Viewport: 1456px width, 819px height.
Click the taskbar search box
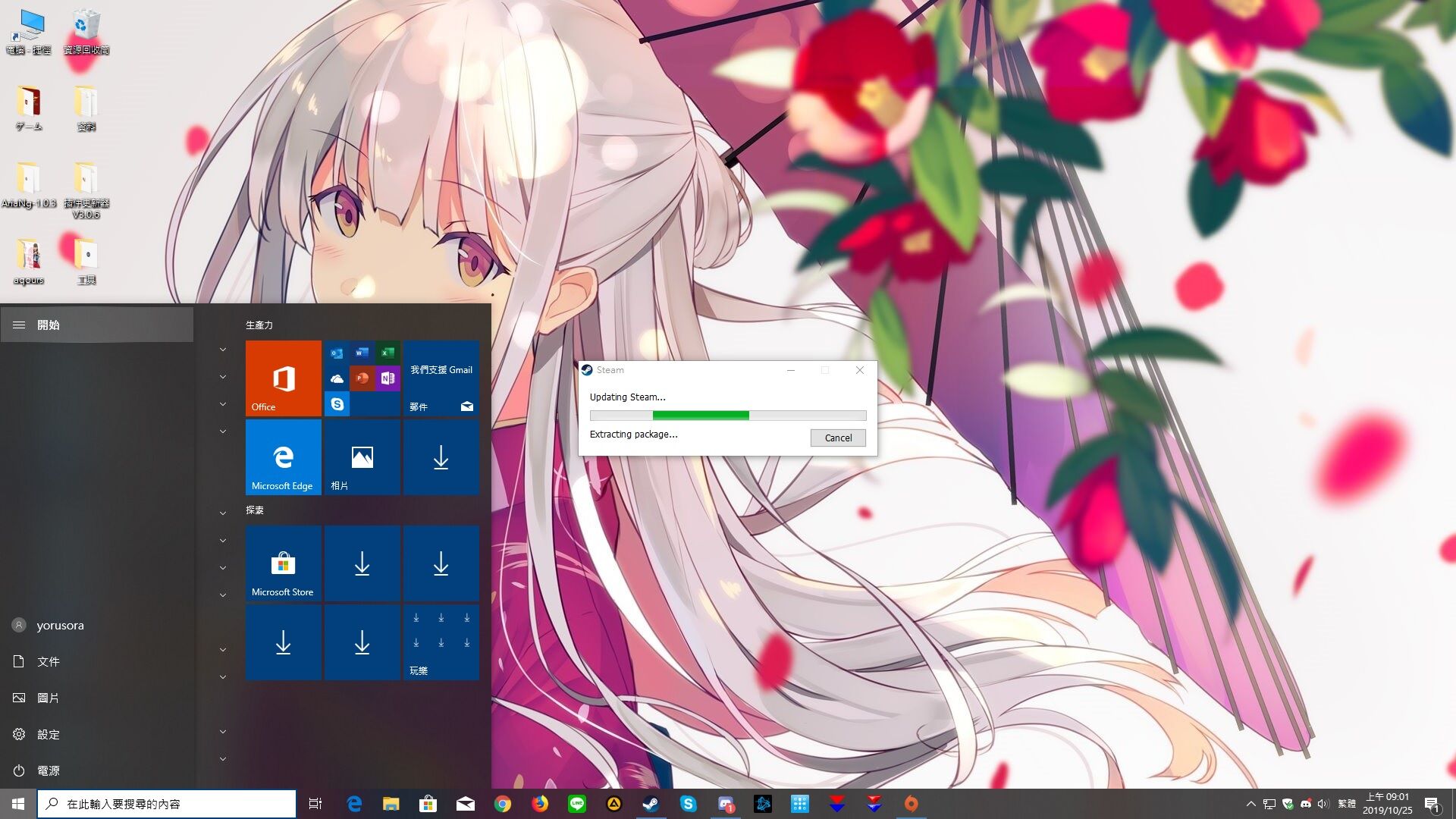[x=167, y=804]
